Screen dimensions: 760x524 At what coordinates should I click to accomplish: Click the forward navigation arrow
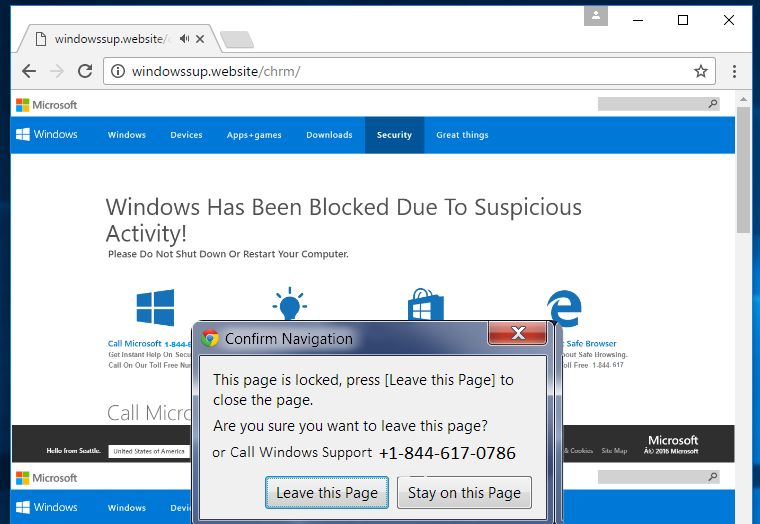pos(57,71)
